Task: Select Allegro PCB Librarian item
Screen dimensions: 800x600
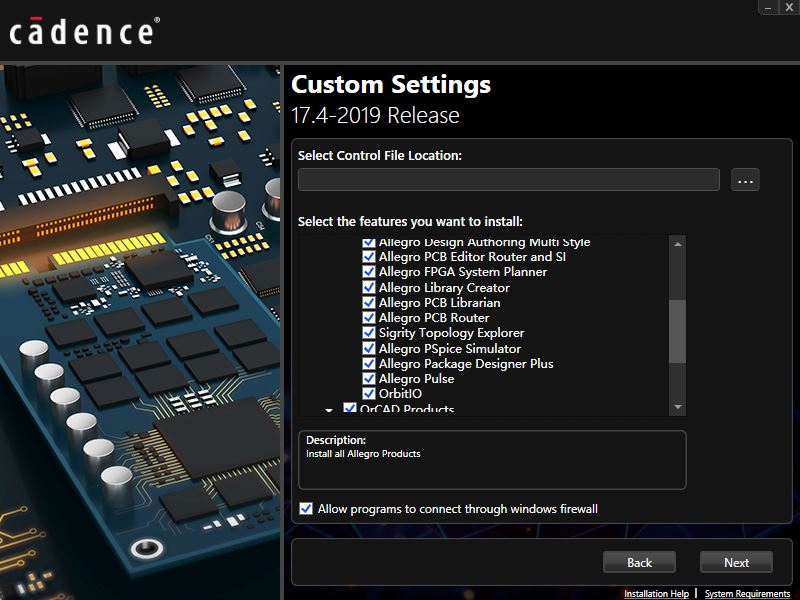Action: [x=439, y=303]
